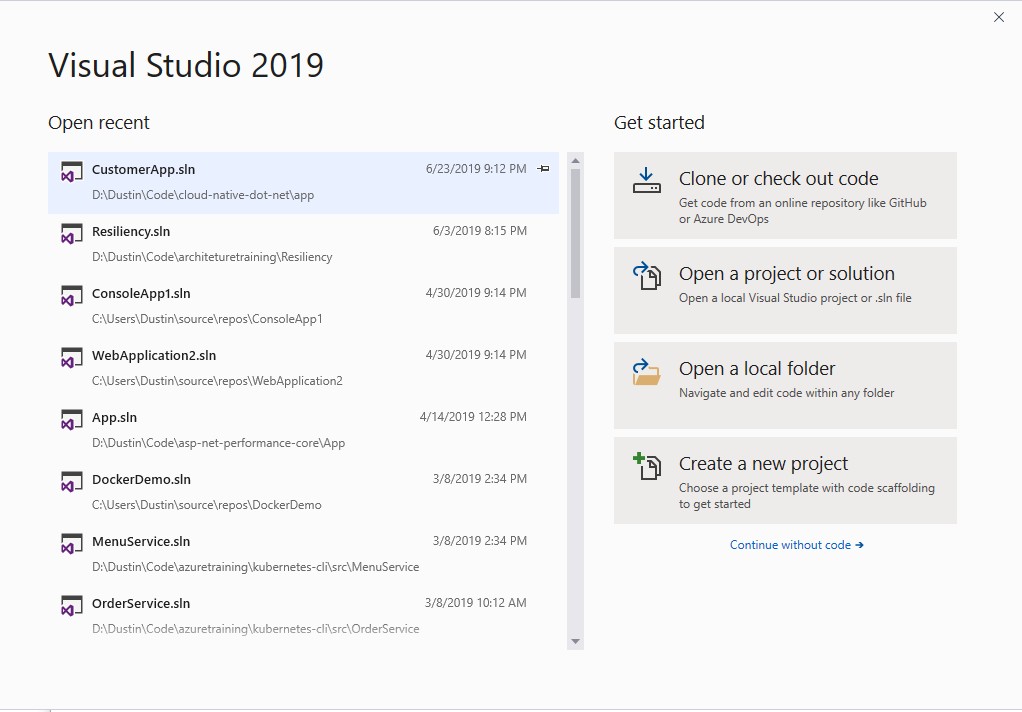Open OrderService.sln recent entry
Screen dimensions: 1022x712
click(303, 616)
